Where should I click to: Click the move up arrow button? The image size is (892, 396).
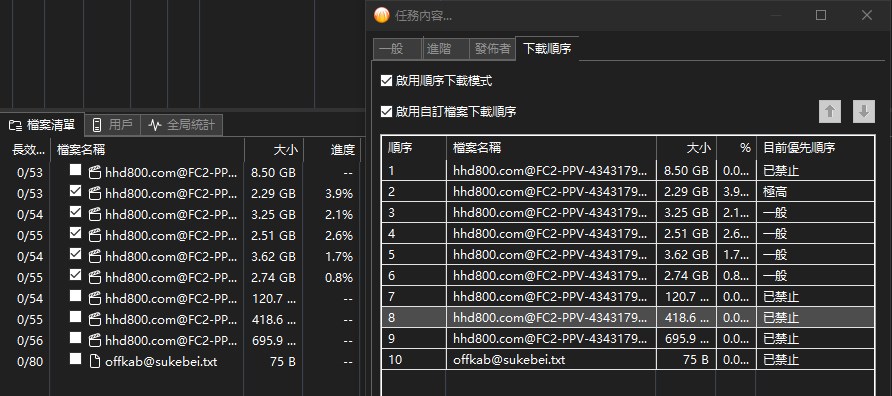coord(829,112)
